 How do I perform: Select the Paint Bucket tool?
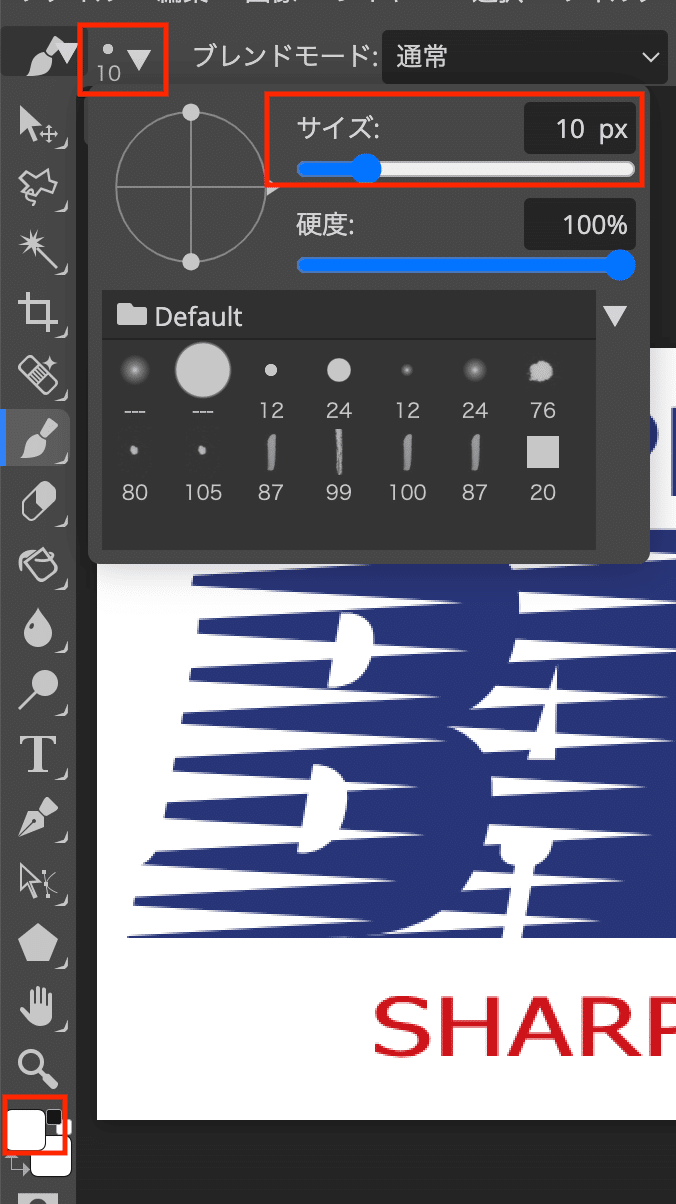click(38, 564)
